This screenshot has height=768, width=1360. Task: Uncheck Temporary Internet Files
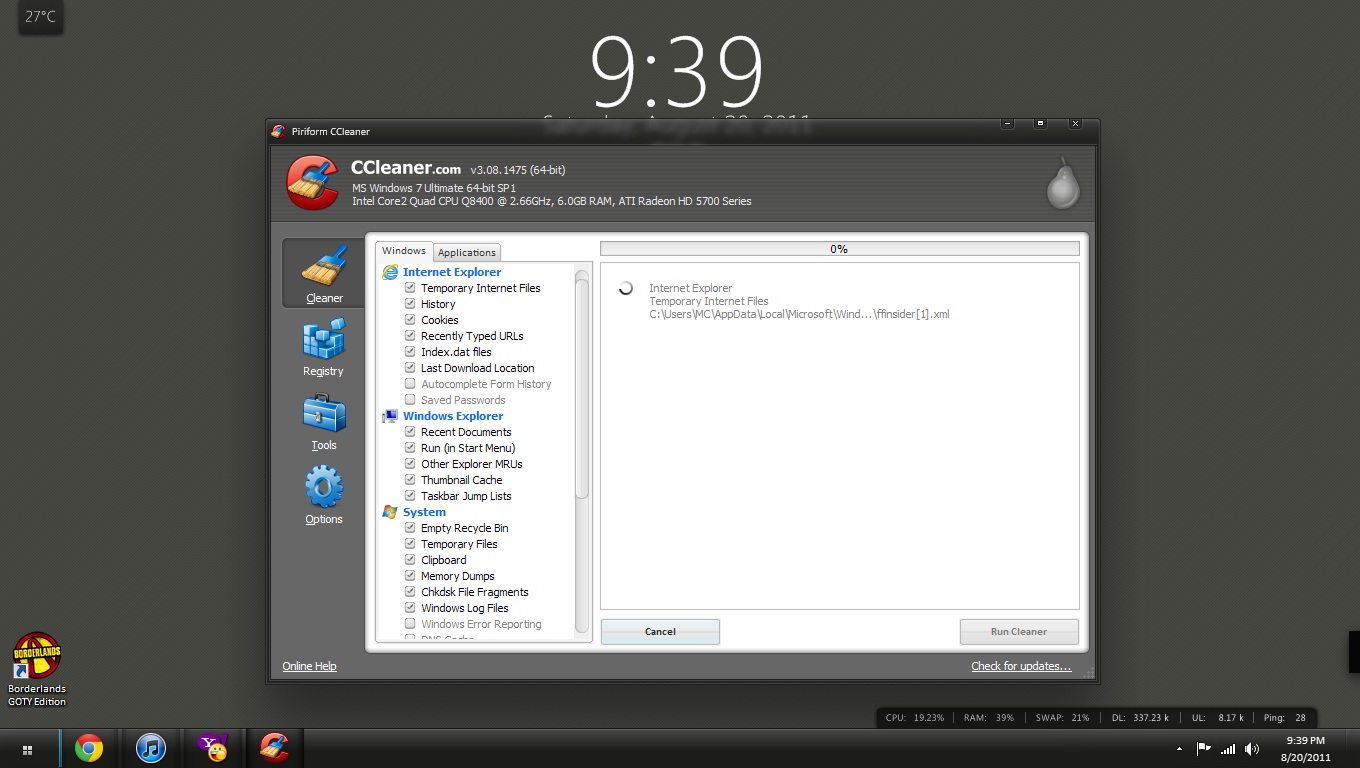pos(410,288)
